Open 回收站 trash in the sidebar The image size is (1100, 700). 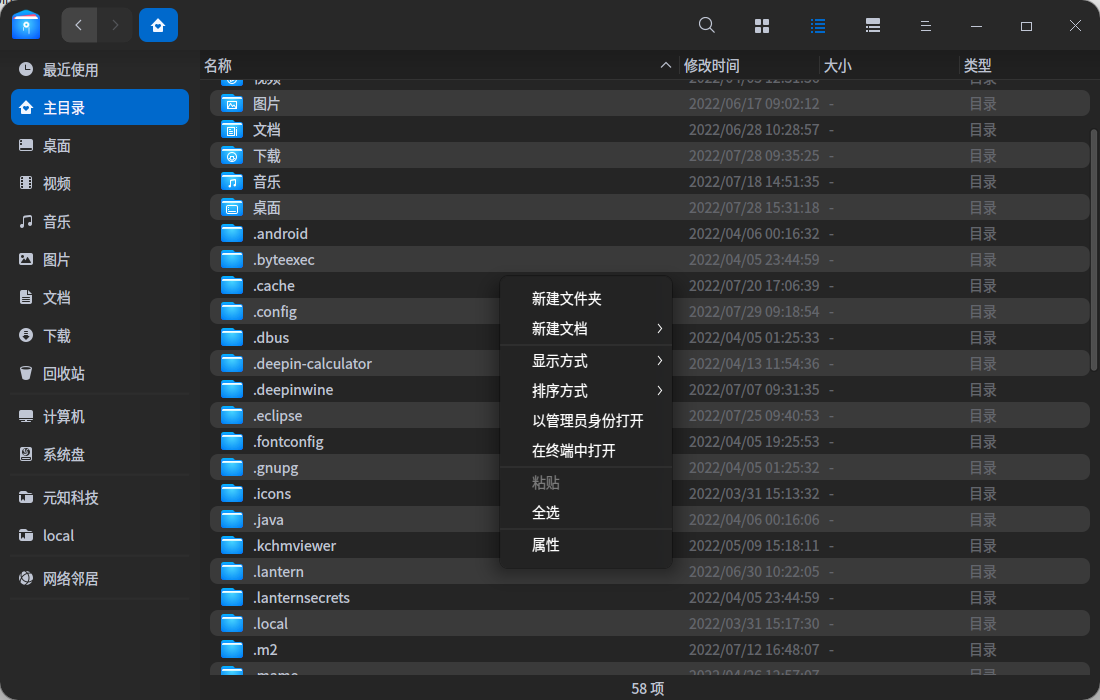click(x=100, y=374)
